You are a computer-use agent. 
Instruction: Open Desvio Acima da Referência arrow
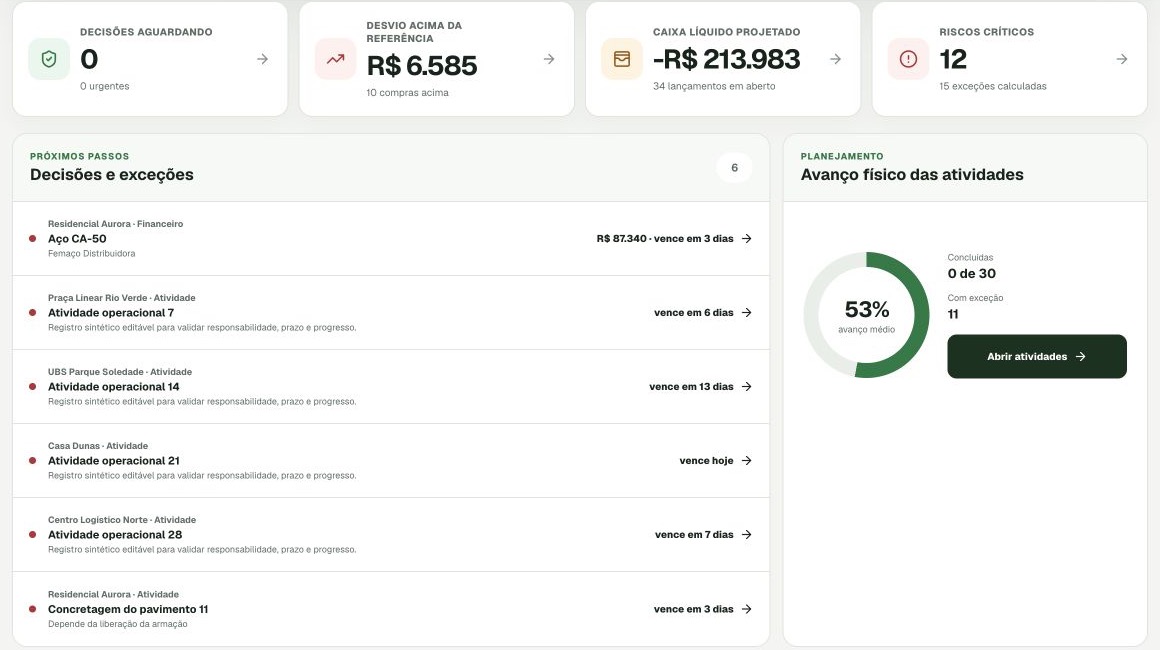pyautogui.click(x=549, y=59)
